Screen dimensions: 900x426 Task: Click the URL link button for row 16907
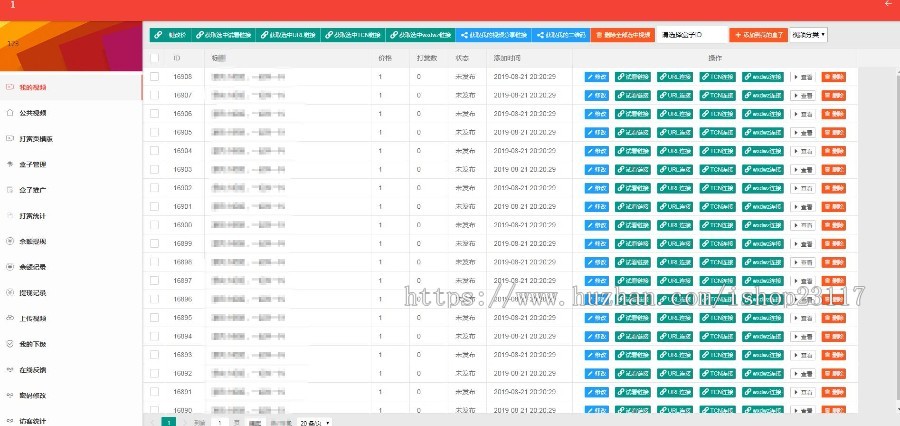pyautogui.click(x=675, y=95)
